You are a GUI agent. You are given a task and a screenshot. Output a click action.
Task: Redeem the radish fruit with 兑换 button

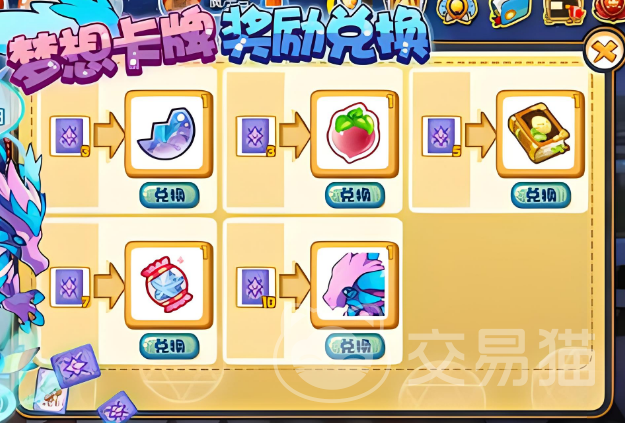click(355, 195)
